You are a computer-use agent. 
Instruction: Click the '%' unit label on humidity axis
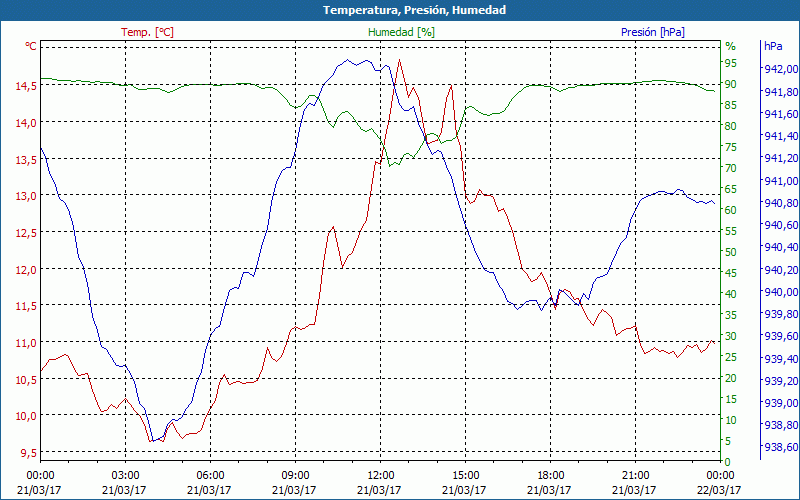[x=731, y=46]
